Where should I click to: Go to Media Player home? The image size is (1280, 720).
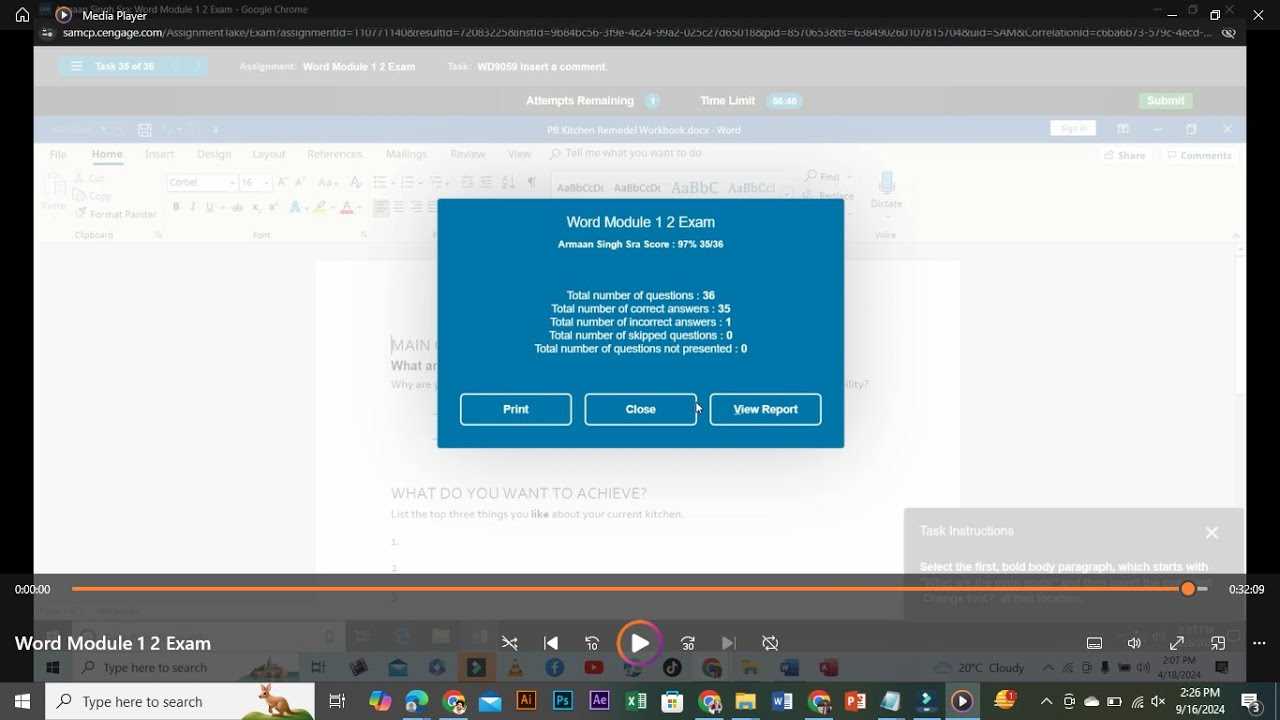point(22,15)
